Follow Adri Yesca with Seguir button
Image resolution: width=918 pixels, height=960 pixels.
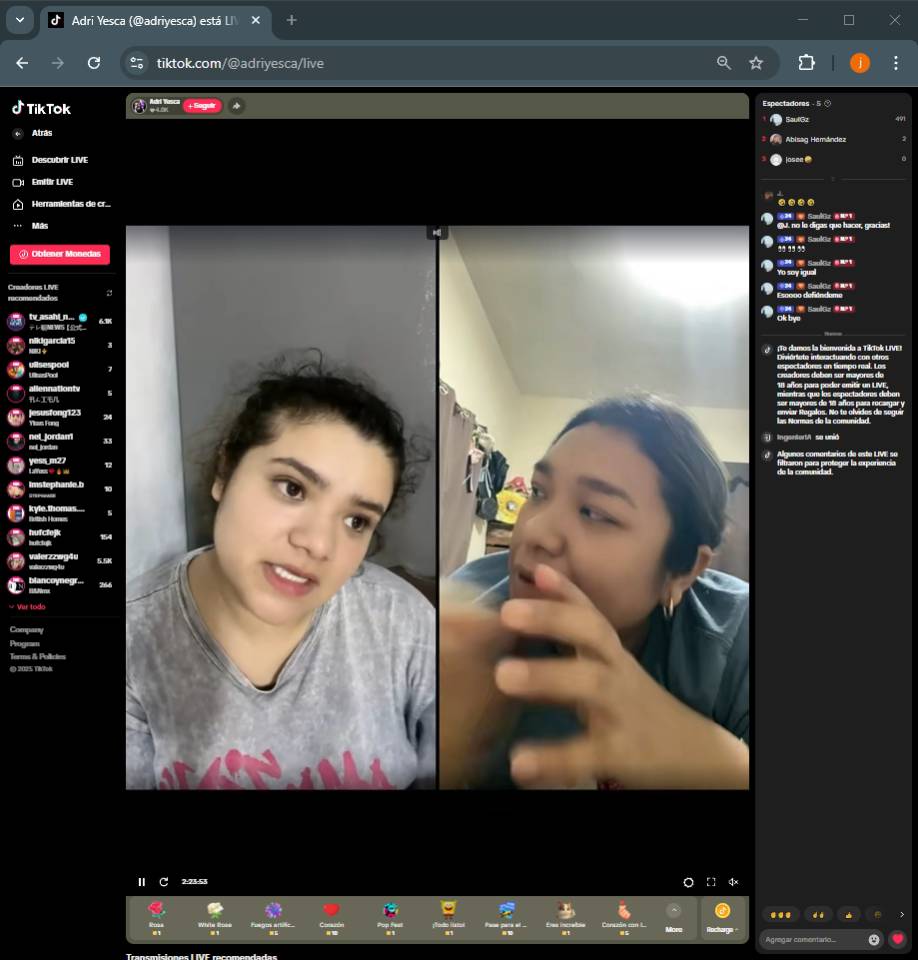(x=202, y=106)
